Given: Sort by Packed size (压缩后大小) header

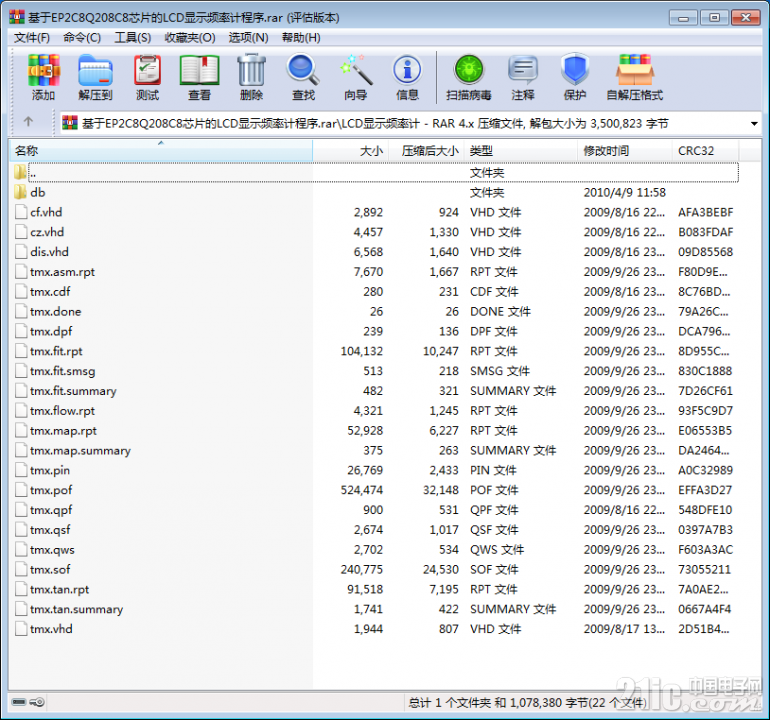Looking at the screenshot, I should coord(426,151).
